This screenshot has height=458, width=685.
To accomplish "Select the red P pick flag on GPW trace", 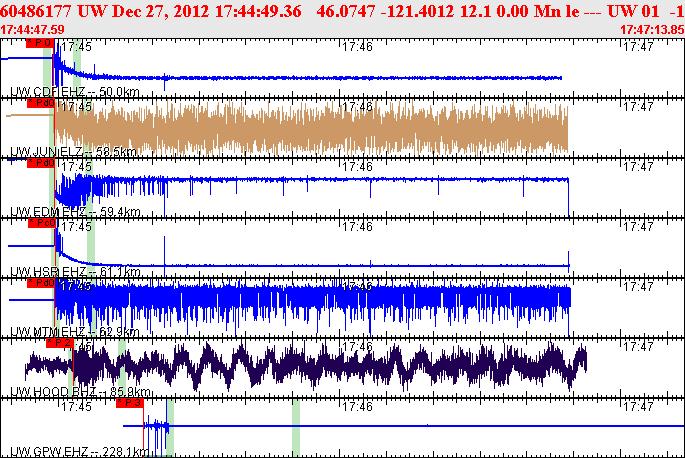I will pyautogui.click(x=129, y=403).
